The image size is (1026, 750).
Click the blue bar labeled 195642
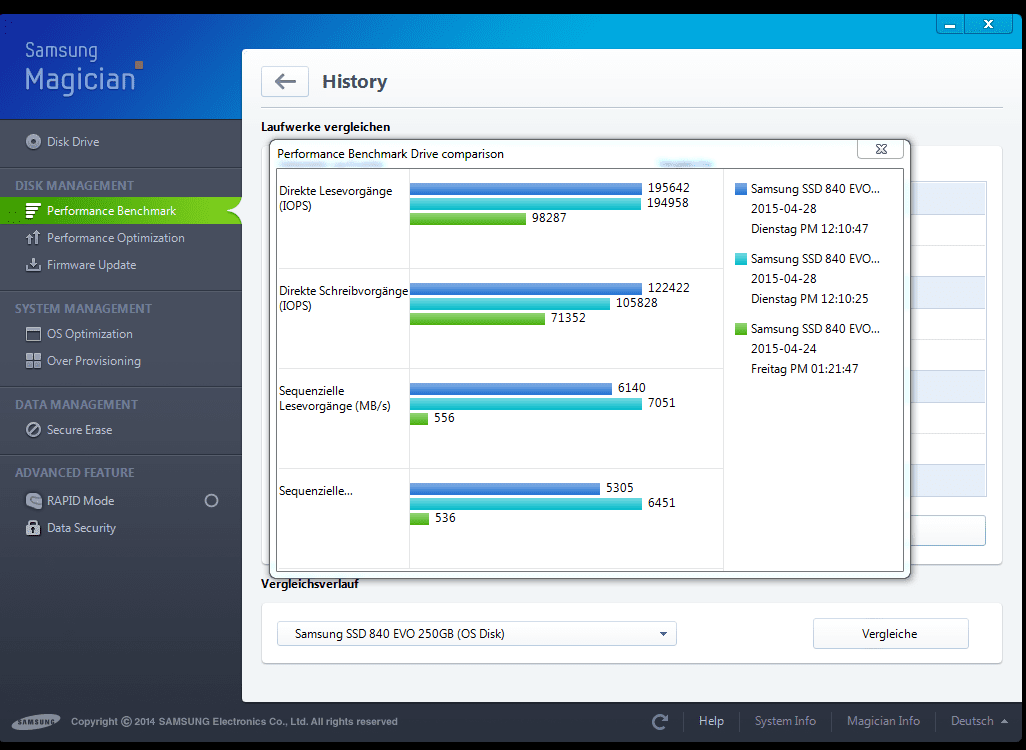(526, 188)
